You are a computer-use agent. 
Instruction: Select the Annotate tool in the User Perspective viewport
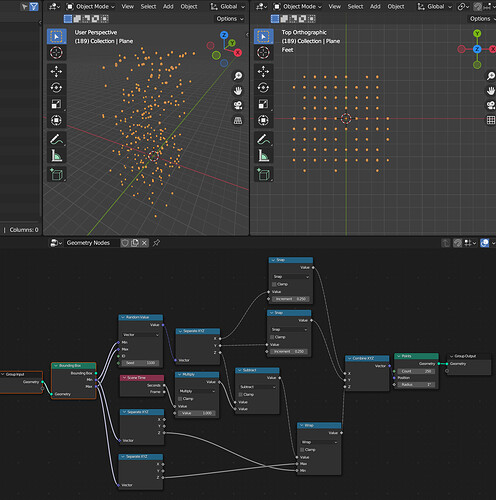(56, 139)
